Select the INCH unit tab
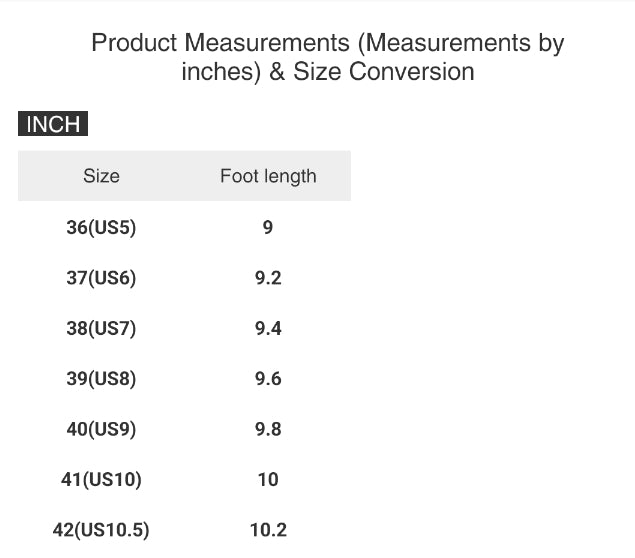 53,125
